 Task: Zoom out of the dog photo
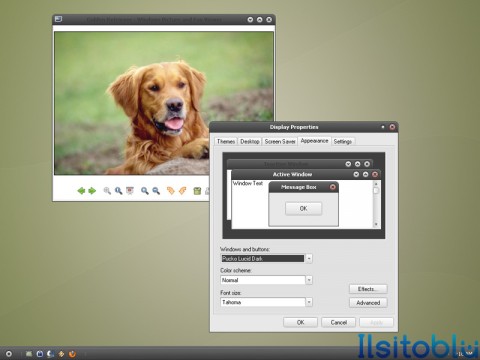[x=156, y=191]
